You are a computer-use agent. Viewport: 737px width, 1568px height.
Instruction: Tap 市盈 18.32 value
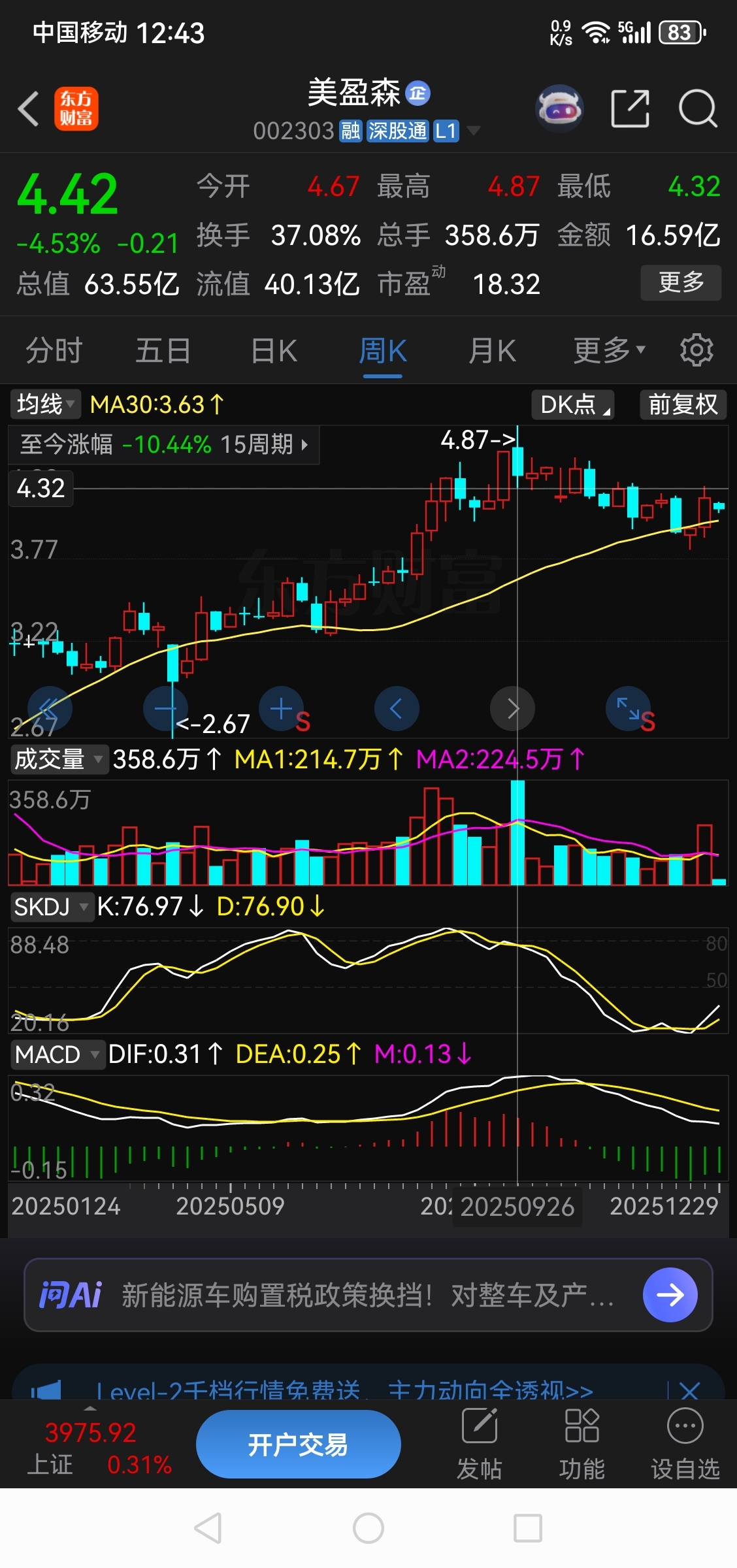pyautogui.click(x=506, y=284)
